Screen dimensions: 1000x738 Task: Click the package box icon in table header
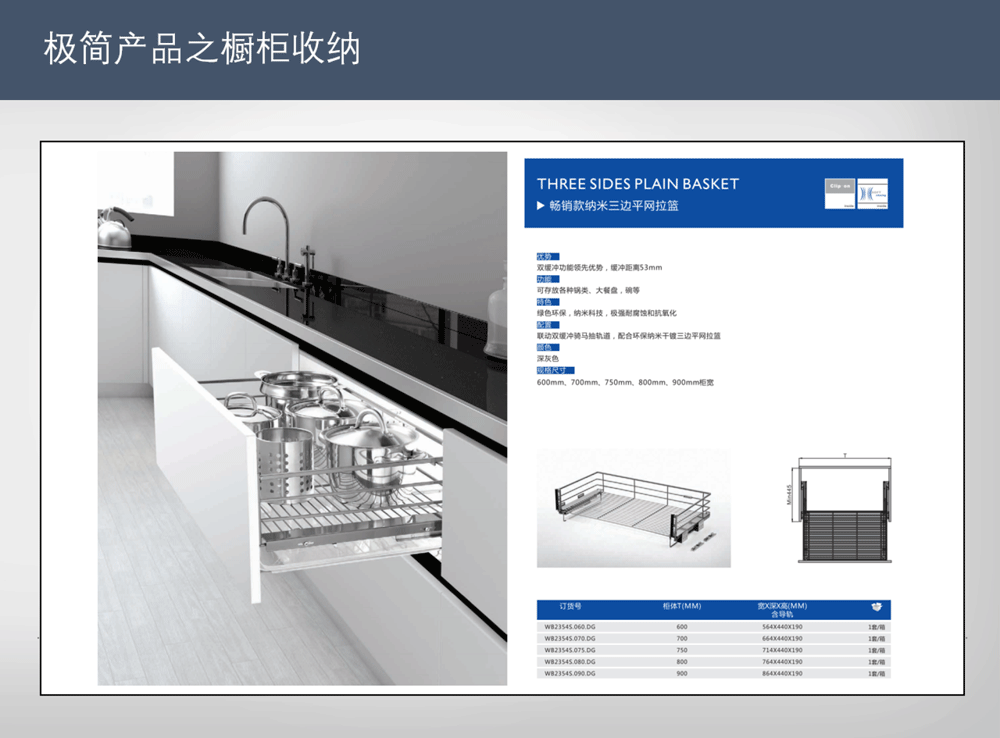pos(876,607)
